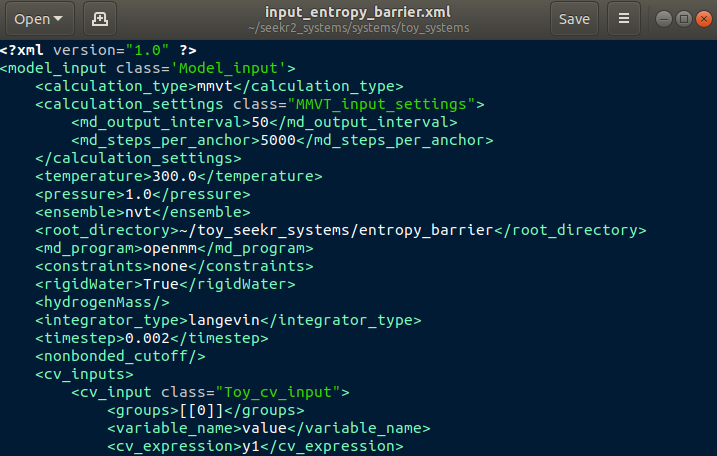Click the 'Model_input' class value

pos(228,68)
